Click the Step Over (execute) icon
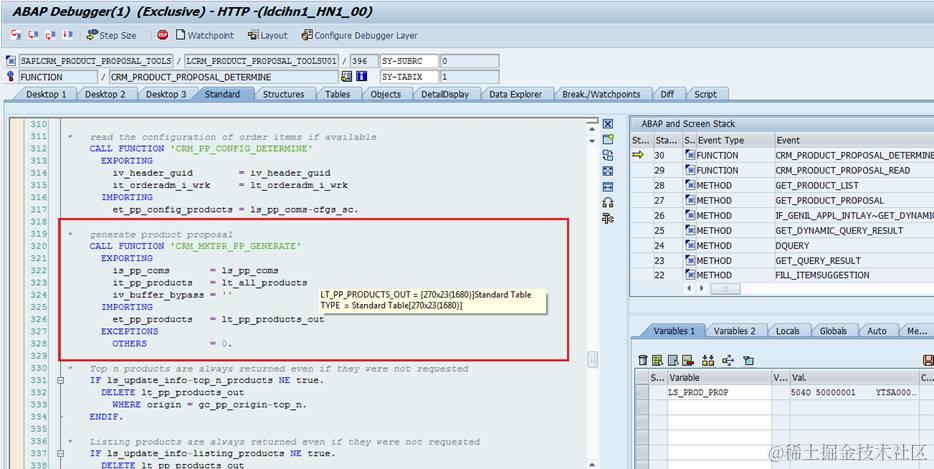The image size is (934, 469). [x=33, y=35]
